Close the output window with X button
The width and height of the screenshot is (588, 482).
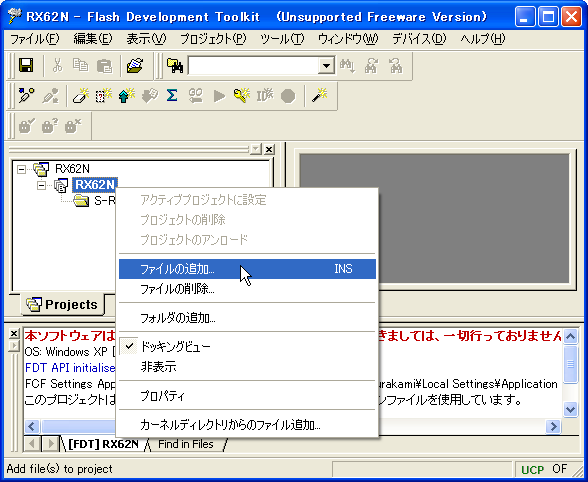click(14, 333)
